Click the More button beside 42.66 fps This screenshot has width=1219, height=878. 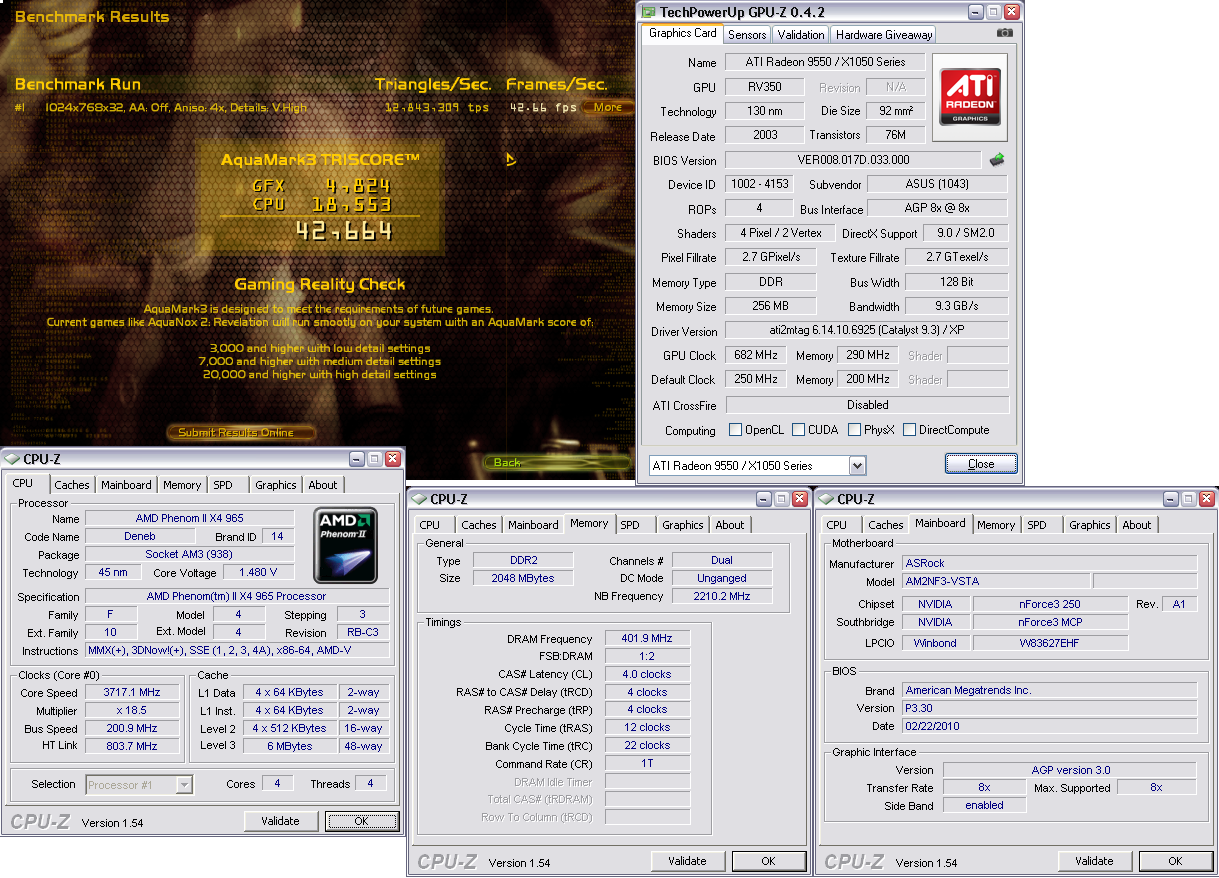[x=608, y=108]
